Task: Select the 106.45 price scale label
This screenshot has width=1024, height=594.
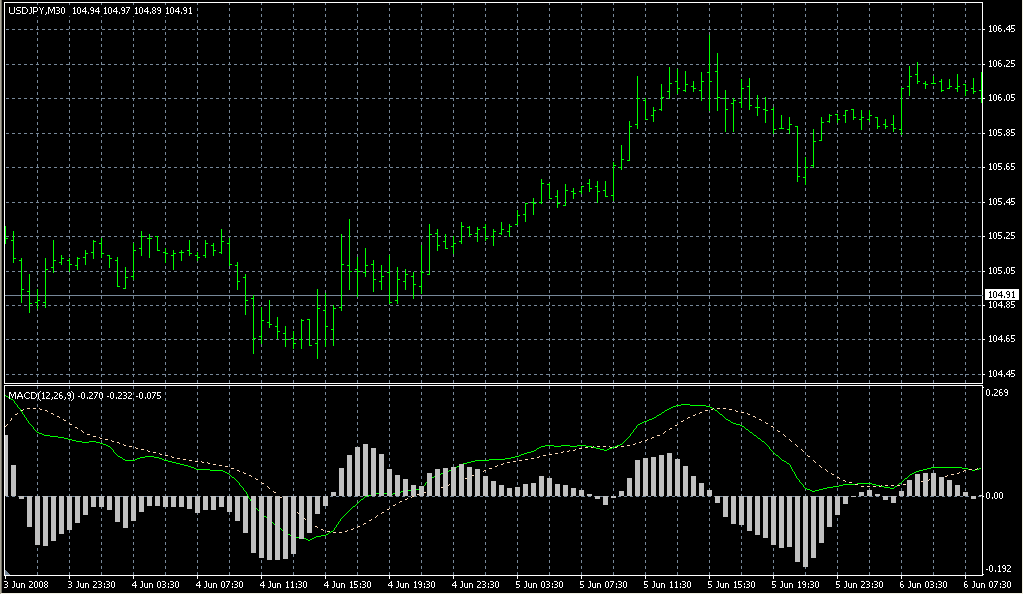Action: (x=1001, y=29)
